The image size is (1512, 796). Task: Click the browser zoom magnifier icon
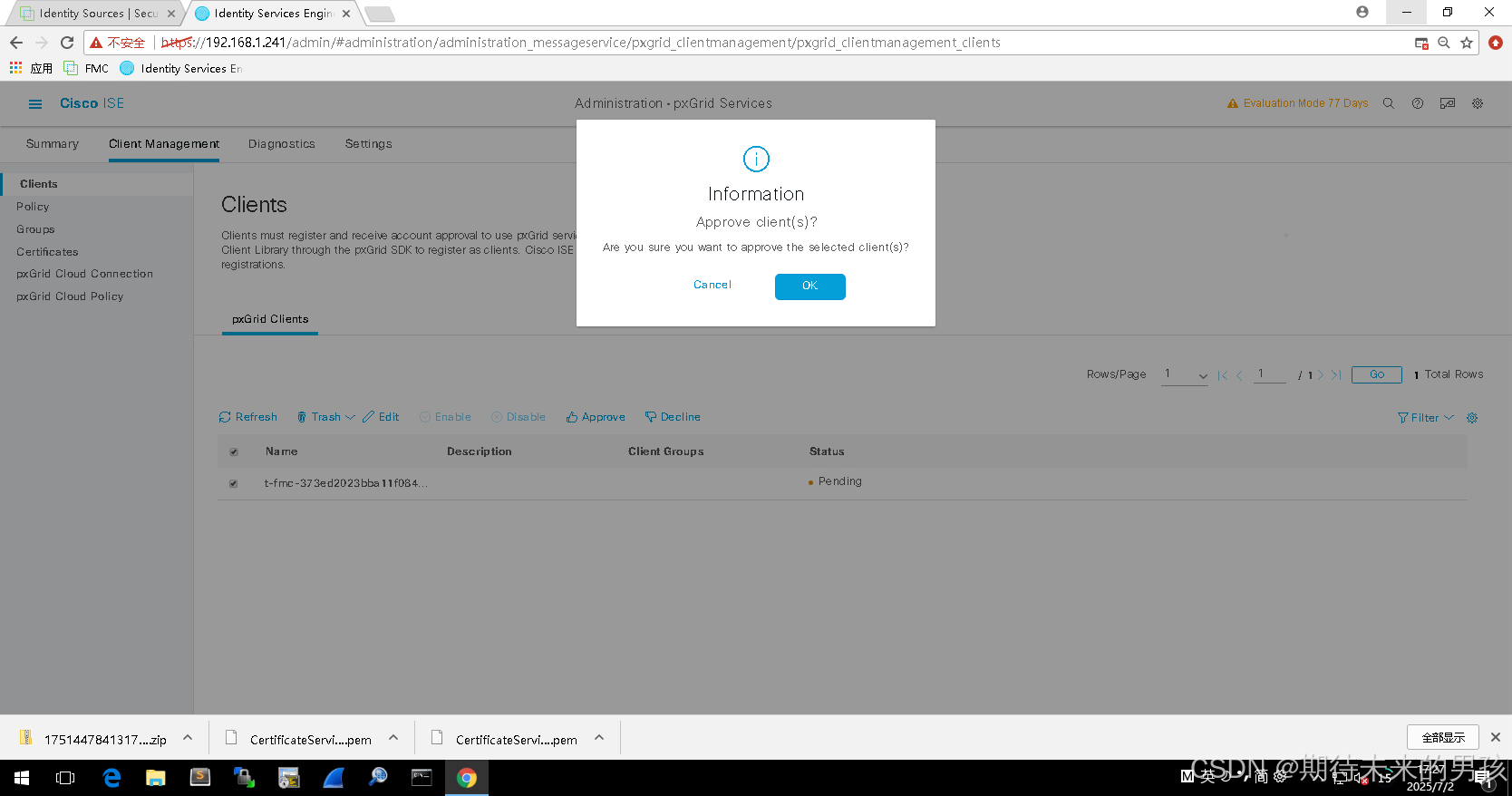click(1444, 43)
